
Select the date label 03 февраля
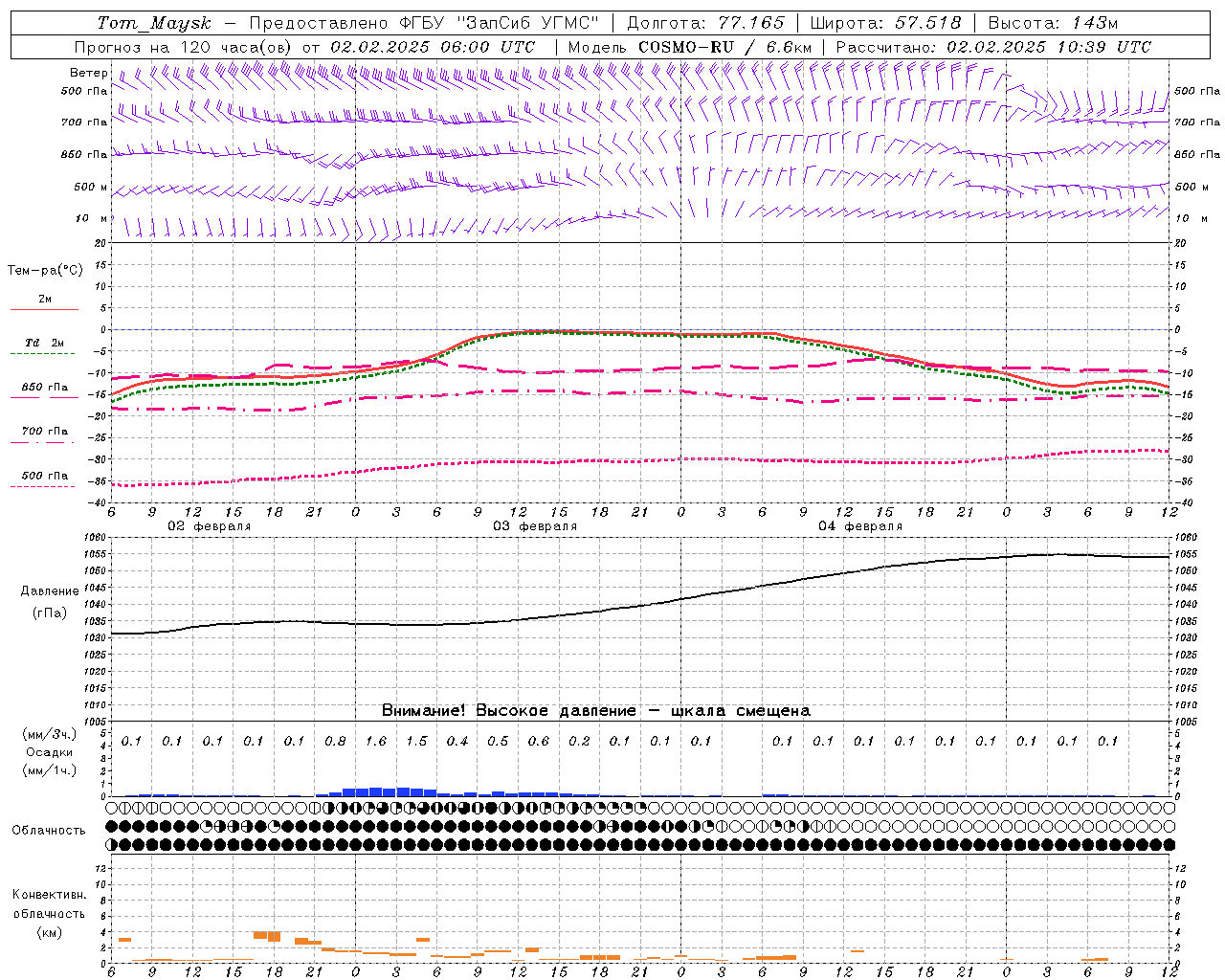(x=535, y=526)
